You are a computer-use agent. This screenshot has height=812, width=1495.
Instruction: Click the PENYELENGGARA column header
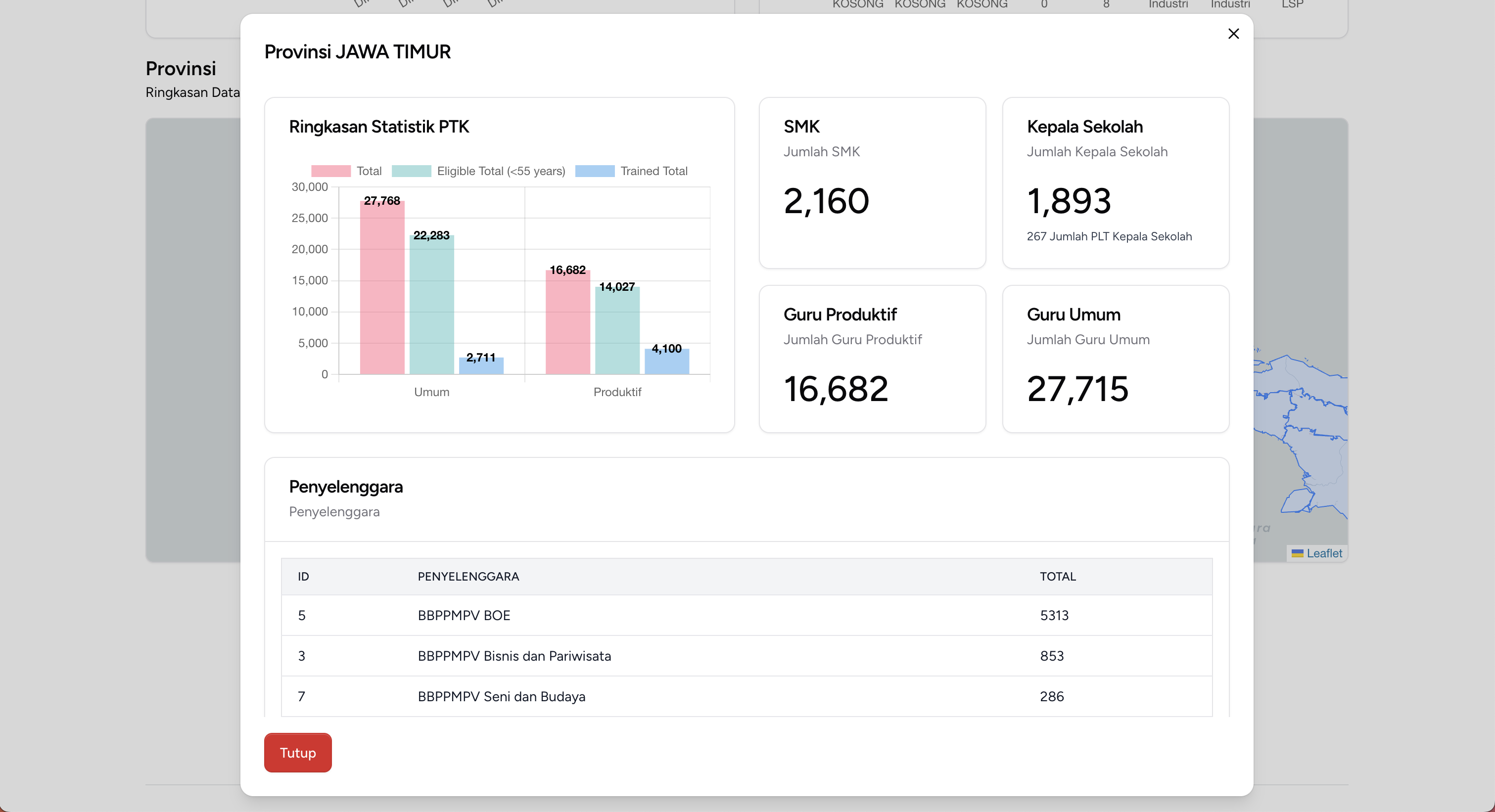pos(468,577)
